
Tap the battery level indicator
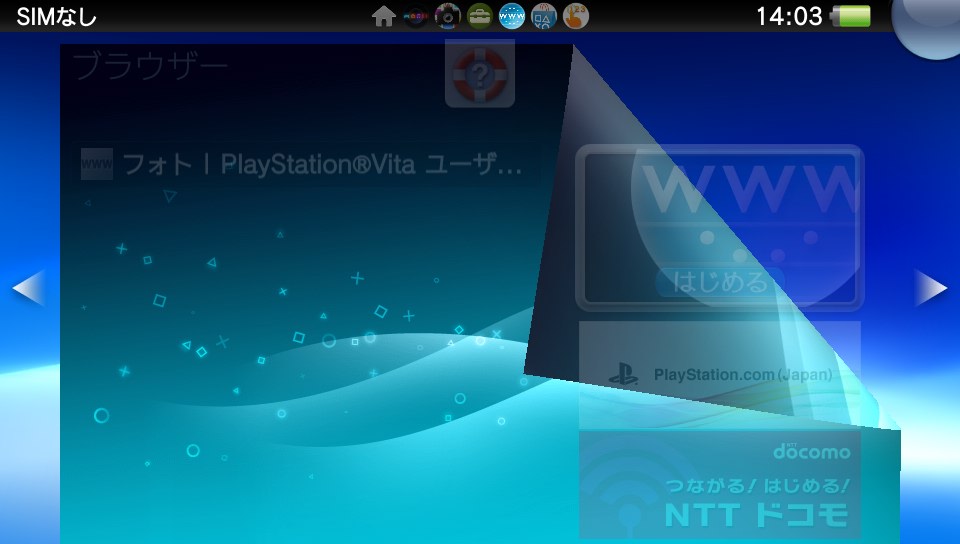coord(850,17)
